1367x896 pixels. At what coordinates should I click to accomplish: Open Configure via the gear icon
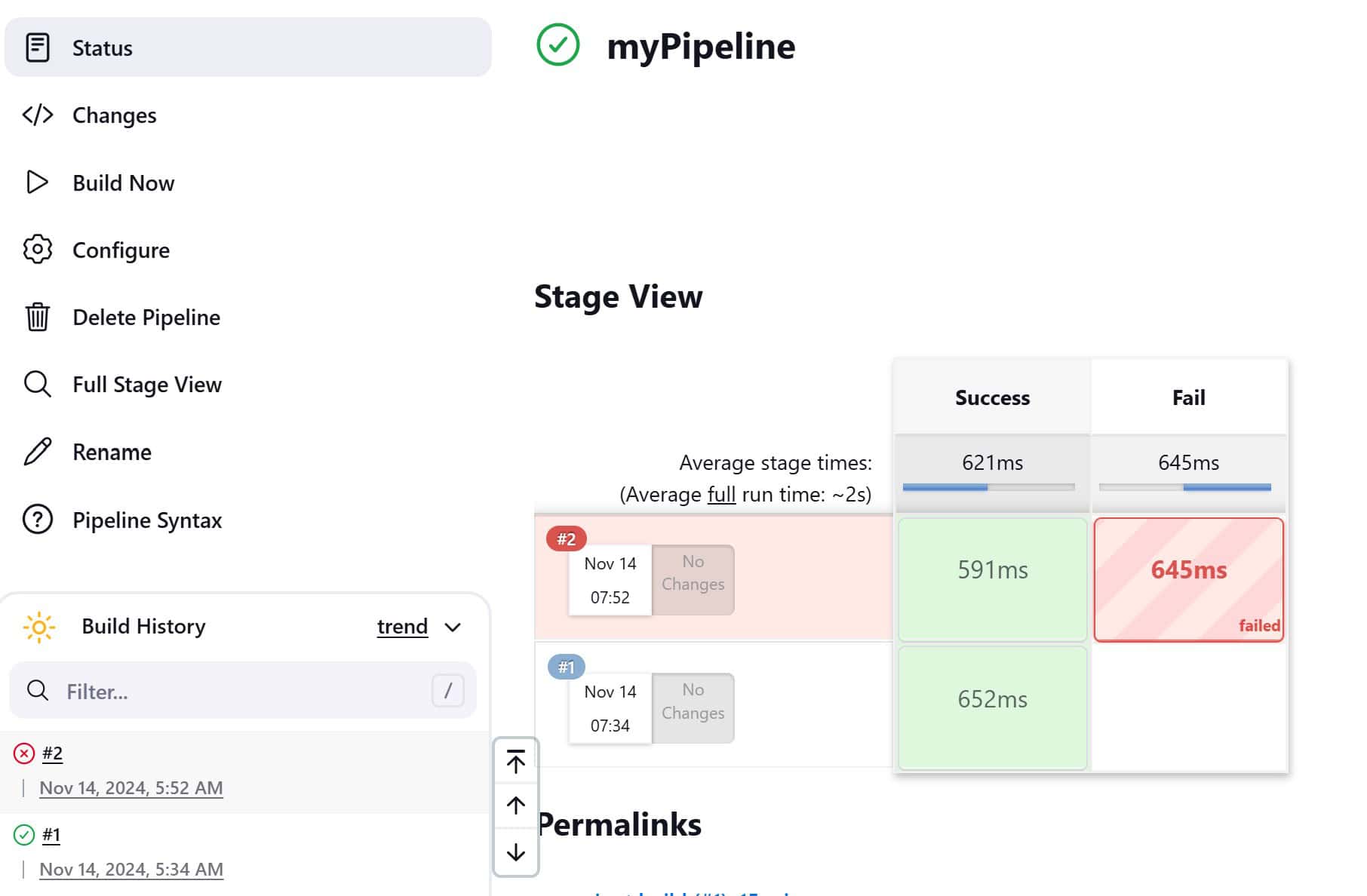pyautogui.click(x=38, y=250)
